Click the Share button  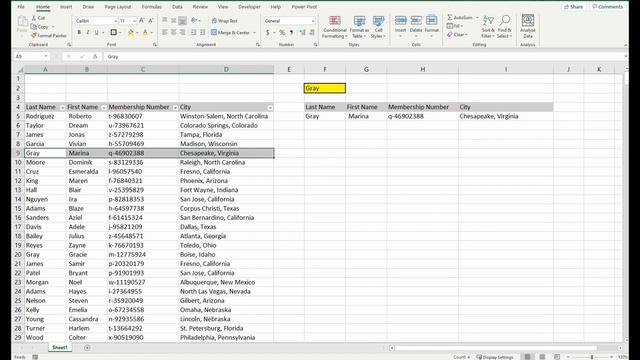[x=573, y=7]
